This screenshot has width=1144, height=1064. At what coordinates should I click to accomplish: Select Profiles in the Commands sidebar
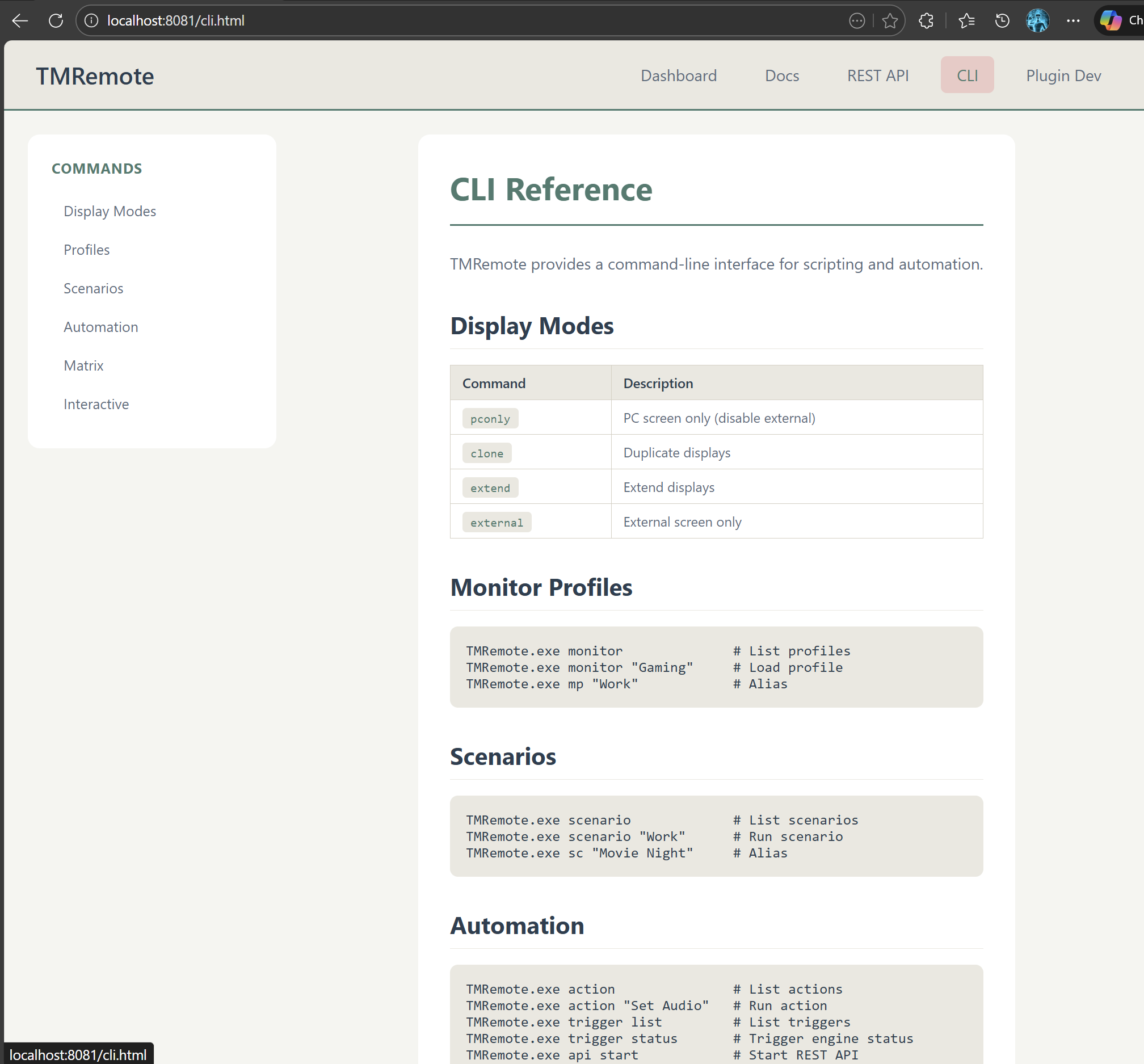click(x=86, y=250)
